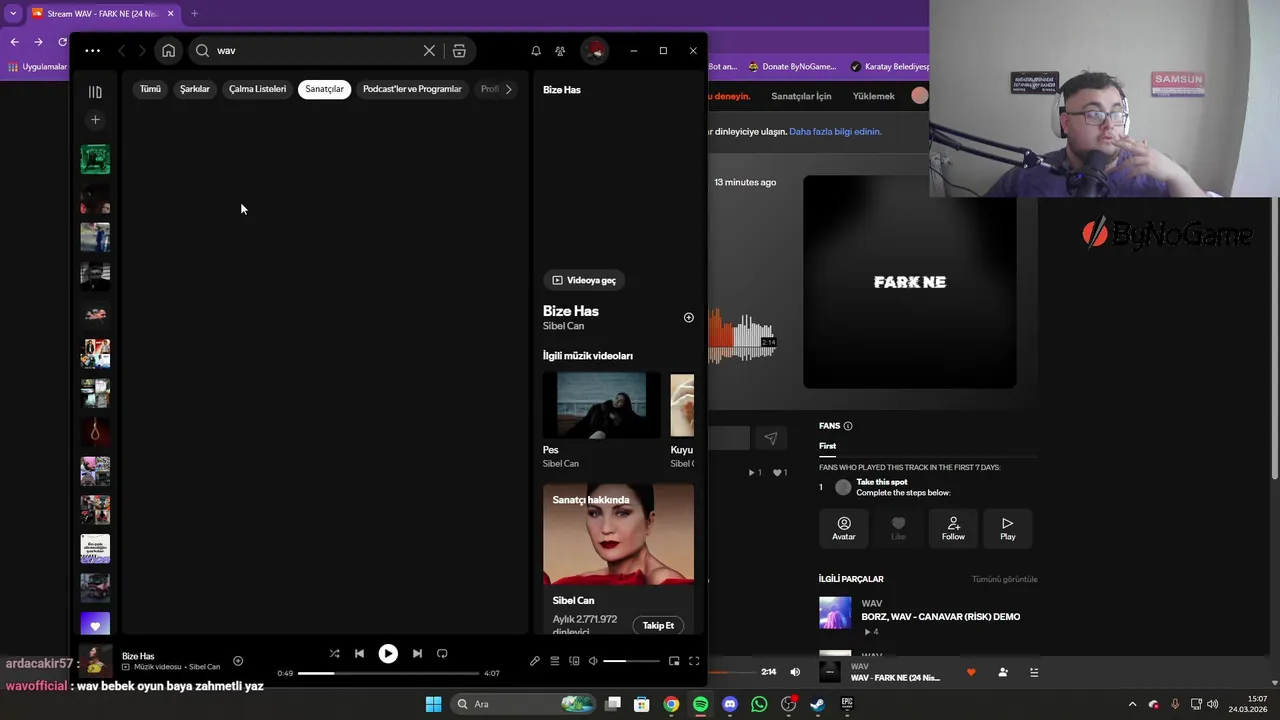Open Chrome tab list dropdown arrow
This screenshot has width=1280, height=720.
[x=13, y=14]
